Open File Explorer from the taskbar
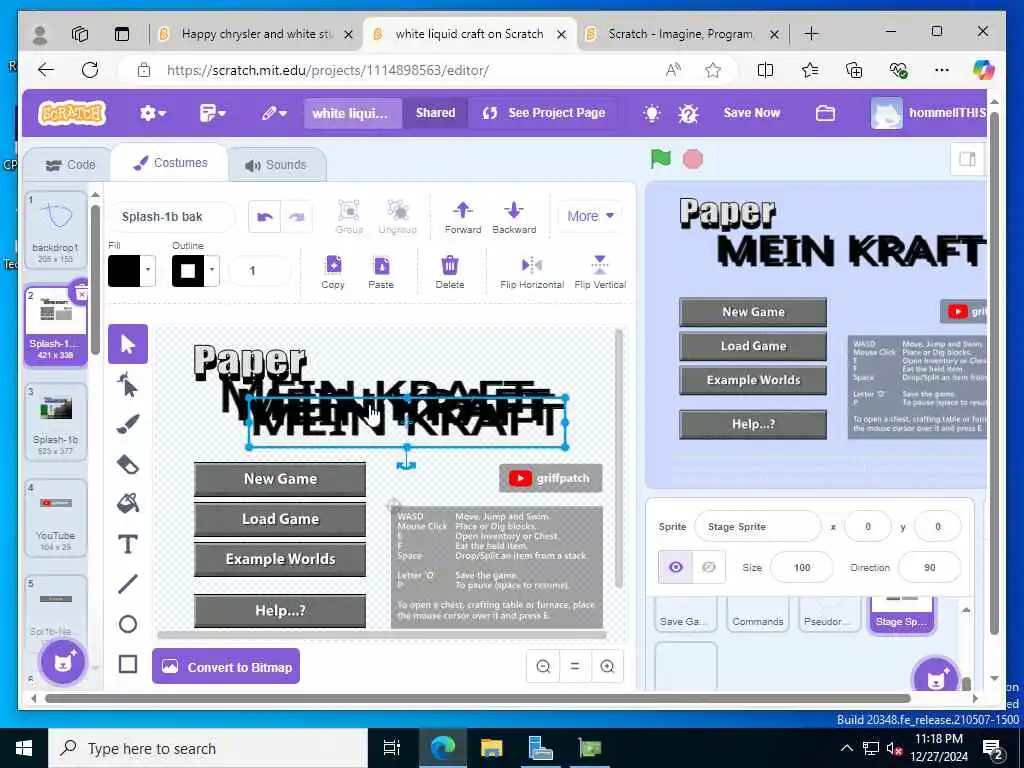 pyautogui.click(x=491, y=748)
